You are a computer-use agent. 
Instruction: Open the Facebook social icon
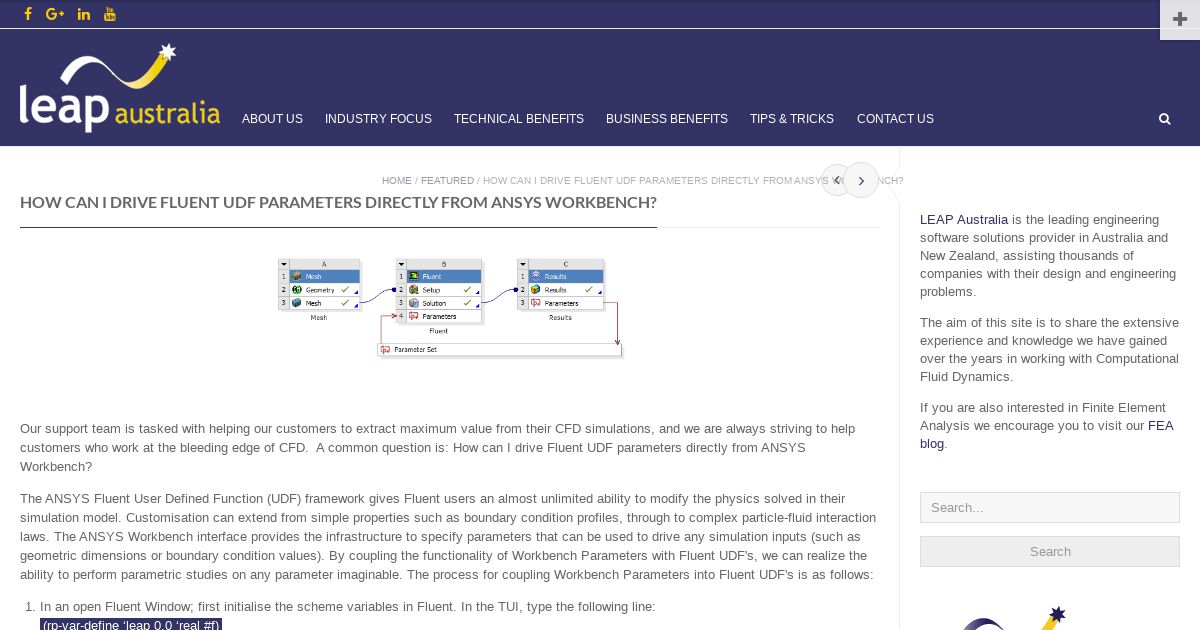(x=28, y=14)
